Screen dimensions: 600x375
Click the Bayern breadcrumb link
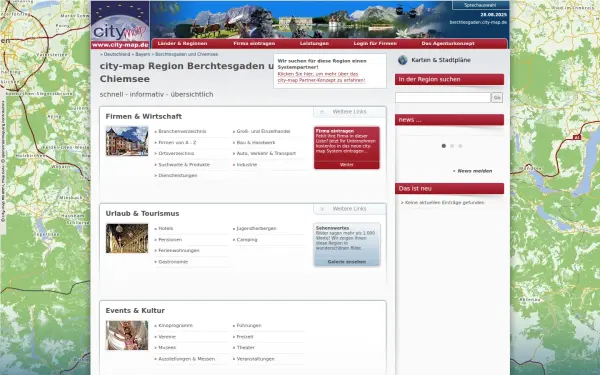[143, 54]
